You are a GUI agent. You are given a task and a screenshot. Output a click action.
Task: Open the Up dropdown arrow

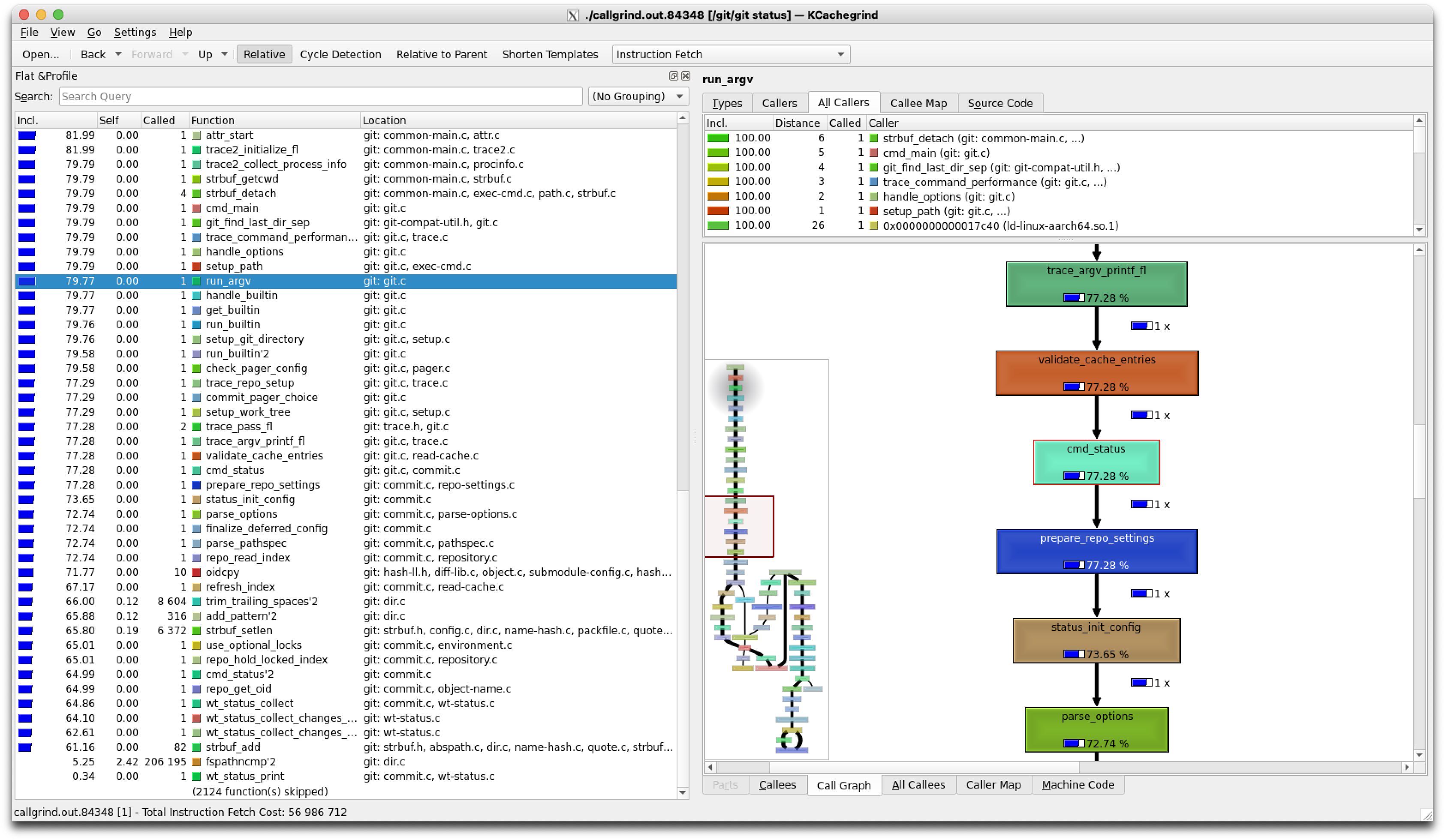[224, 54]
